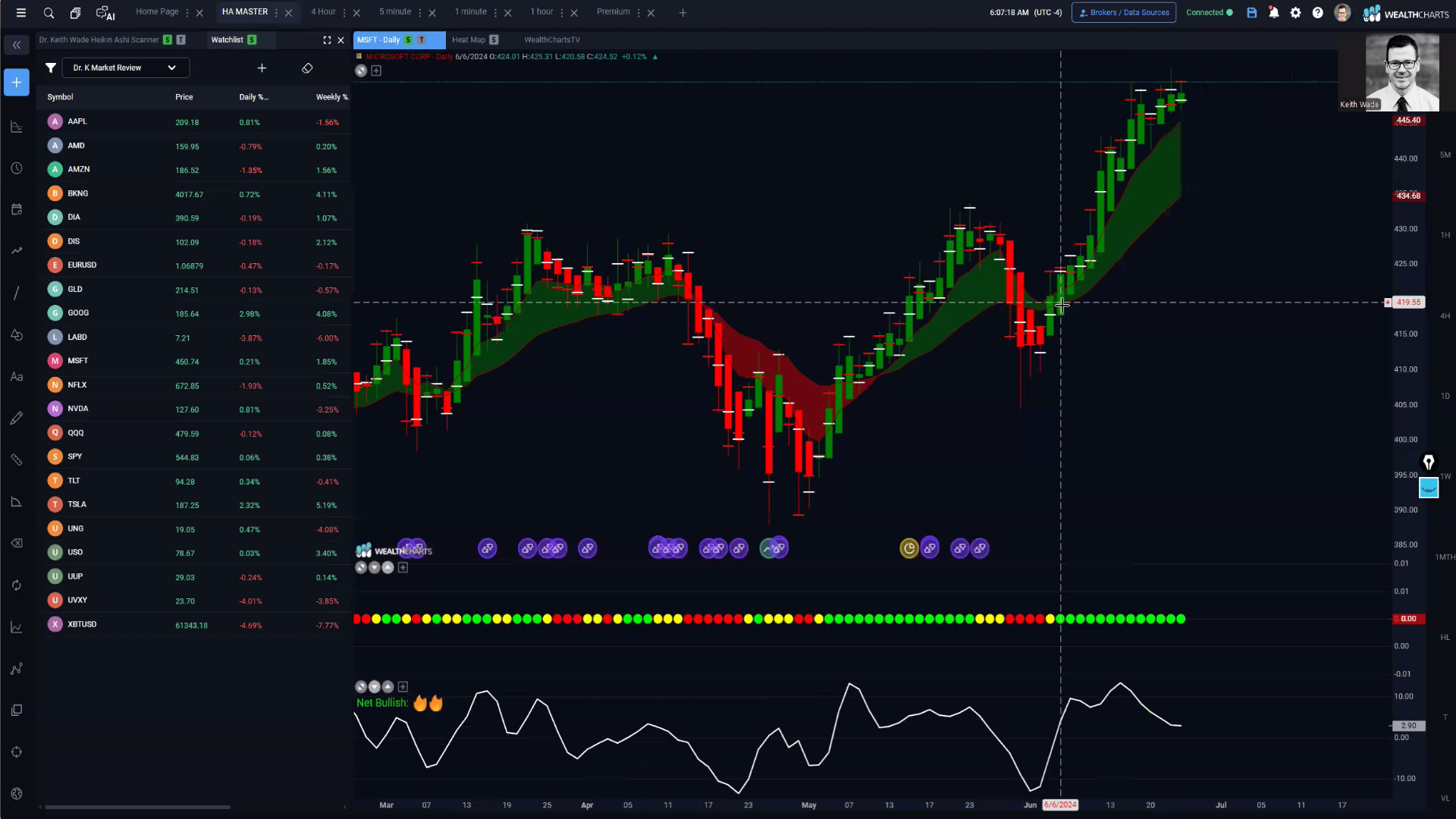The width and height of the screenshot is (1456, 819).
Task: Click the Brokers / Data Sources button
Action: point(1124,13)
